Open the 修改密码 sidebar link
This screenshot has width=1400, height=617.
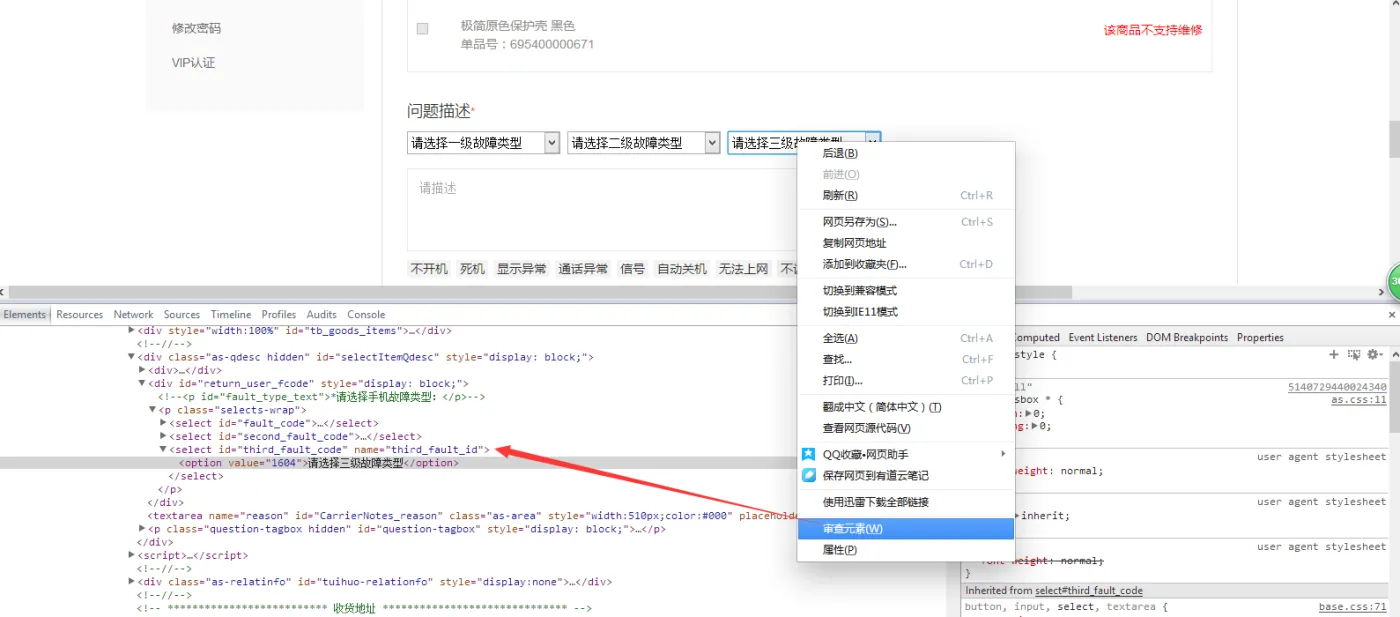196,28
